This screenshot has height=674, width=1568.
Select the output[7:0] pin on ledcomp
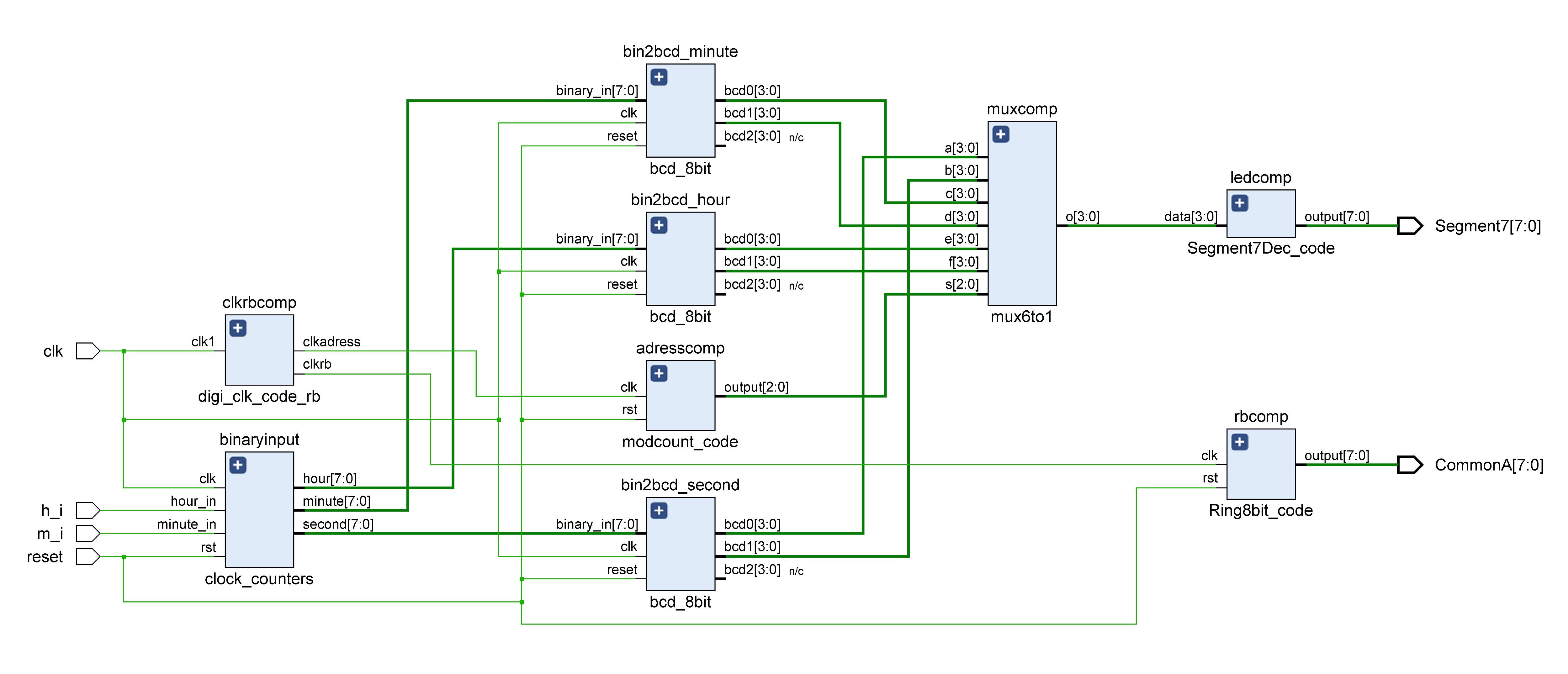(1337, 217)
